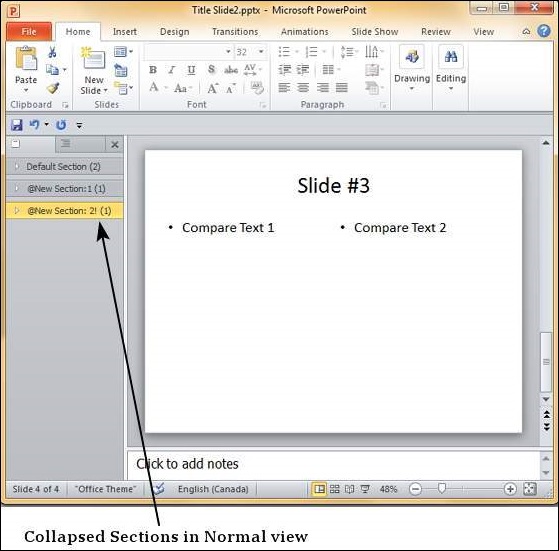The width and height of the screenshot is (559, 551).
Task: Align text left
Action: pyautogui.click(x=284, y=88)
